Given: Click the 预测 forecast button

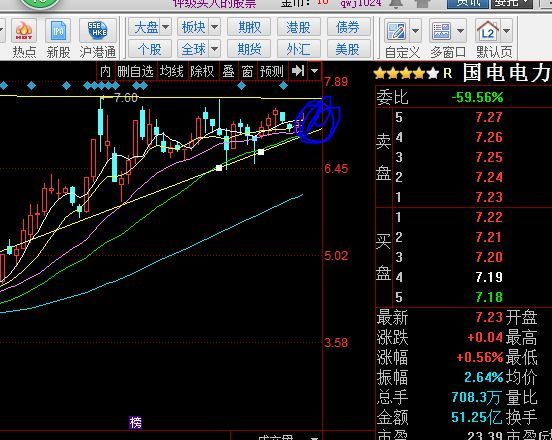Looking at the screenshot, I should (x=271, y=71).
